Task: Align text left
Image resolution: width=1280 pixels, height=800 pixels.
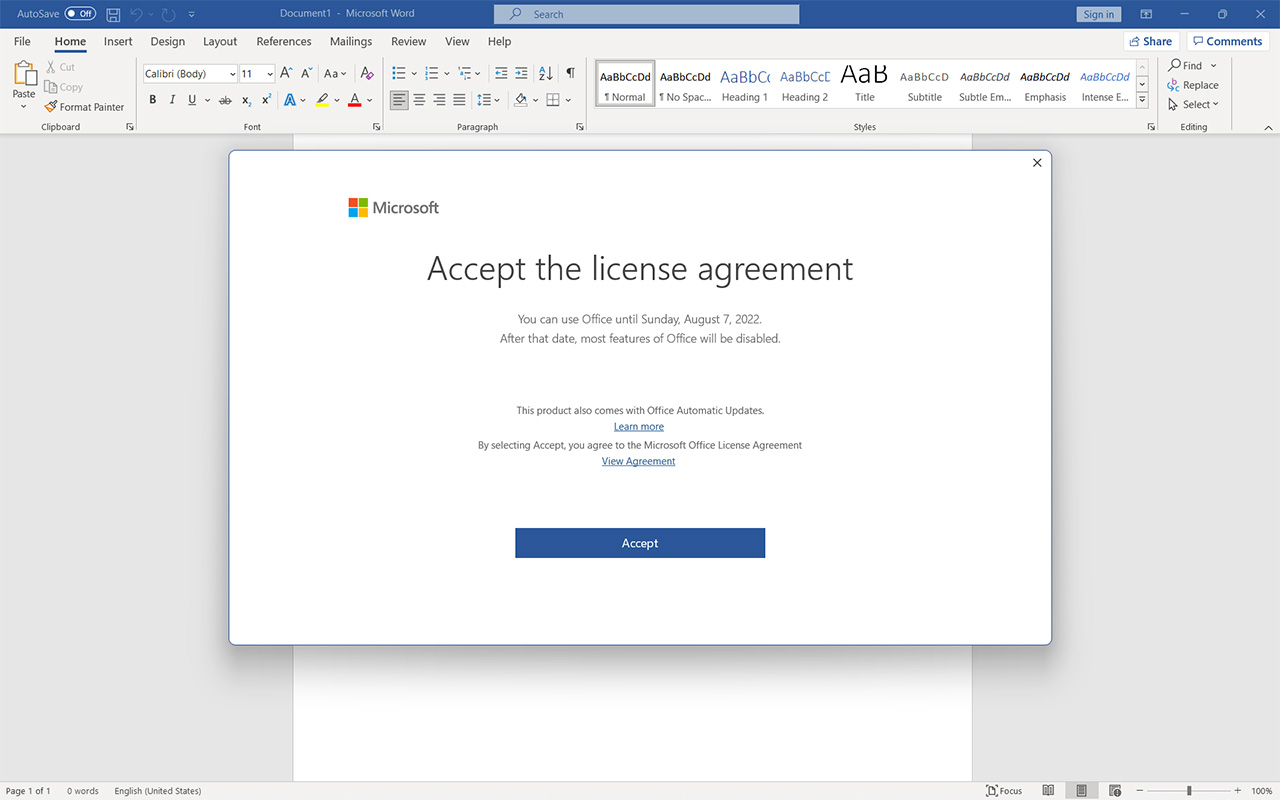Action: click(399, 100)
